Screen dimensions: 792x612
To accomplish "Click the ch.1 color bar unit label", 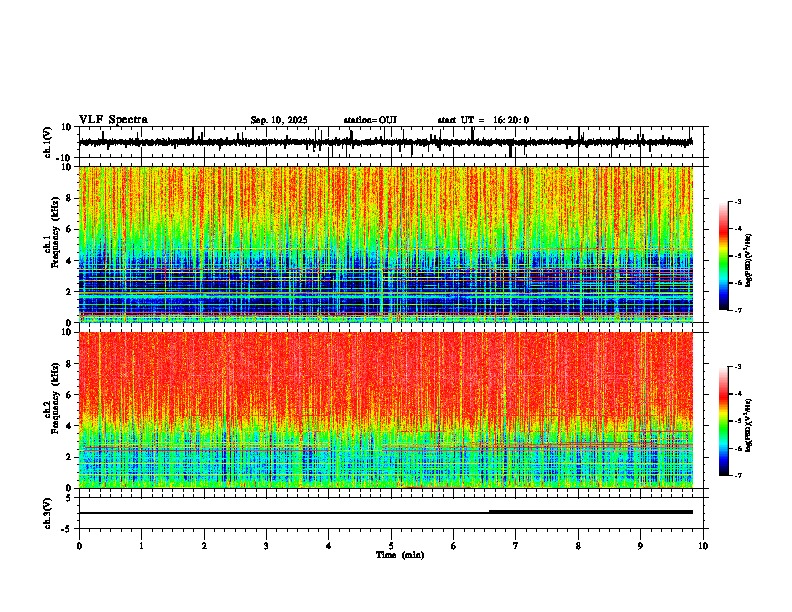I will pyautogui.click(x=749, y=260).
